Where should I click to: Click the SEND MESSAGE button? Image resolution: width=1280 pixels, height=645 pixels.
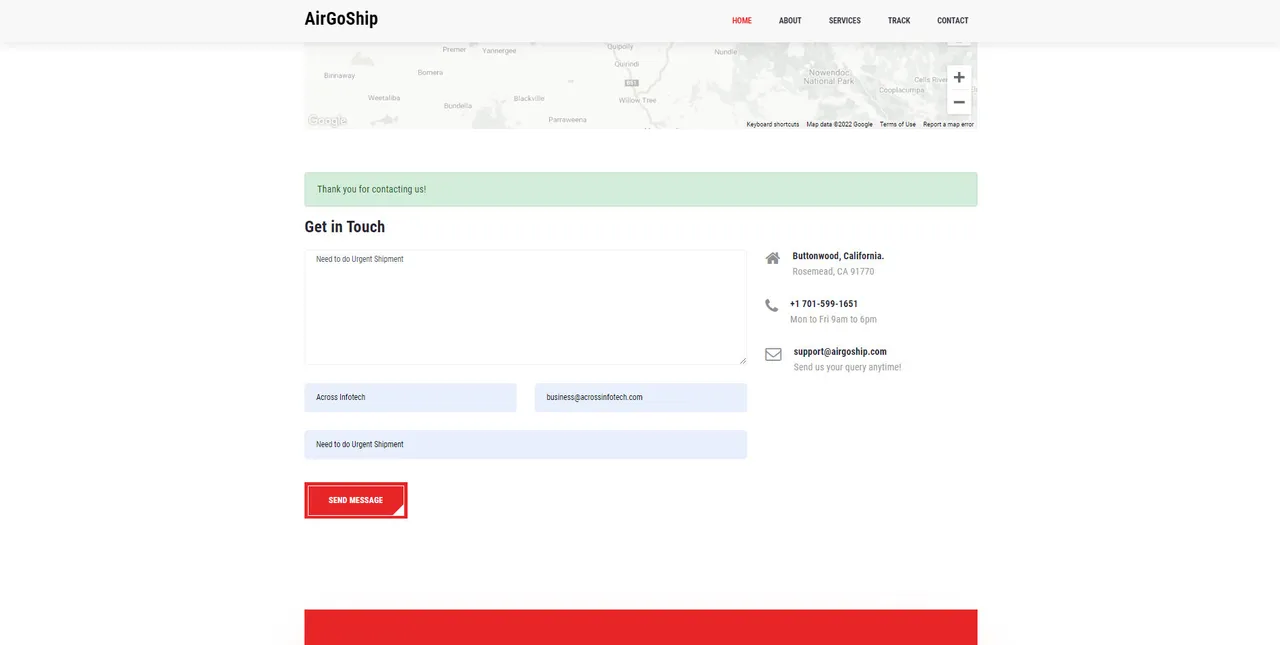click(356, 500)
